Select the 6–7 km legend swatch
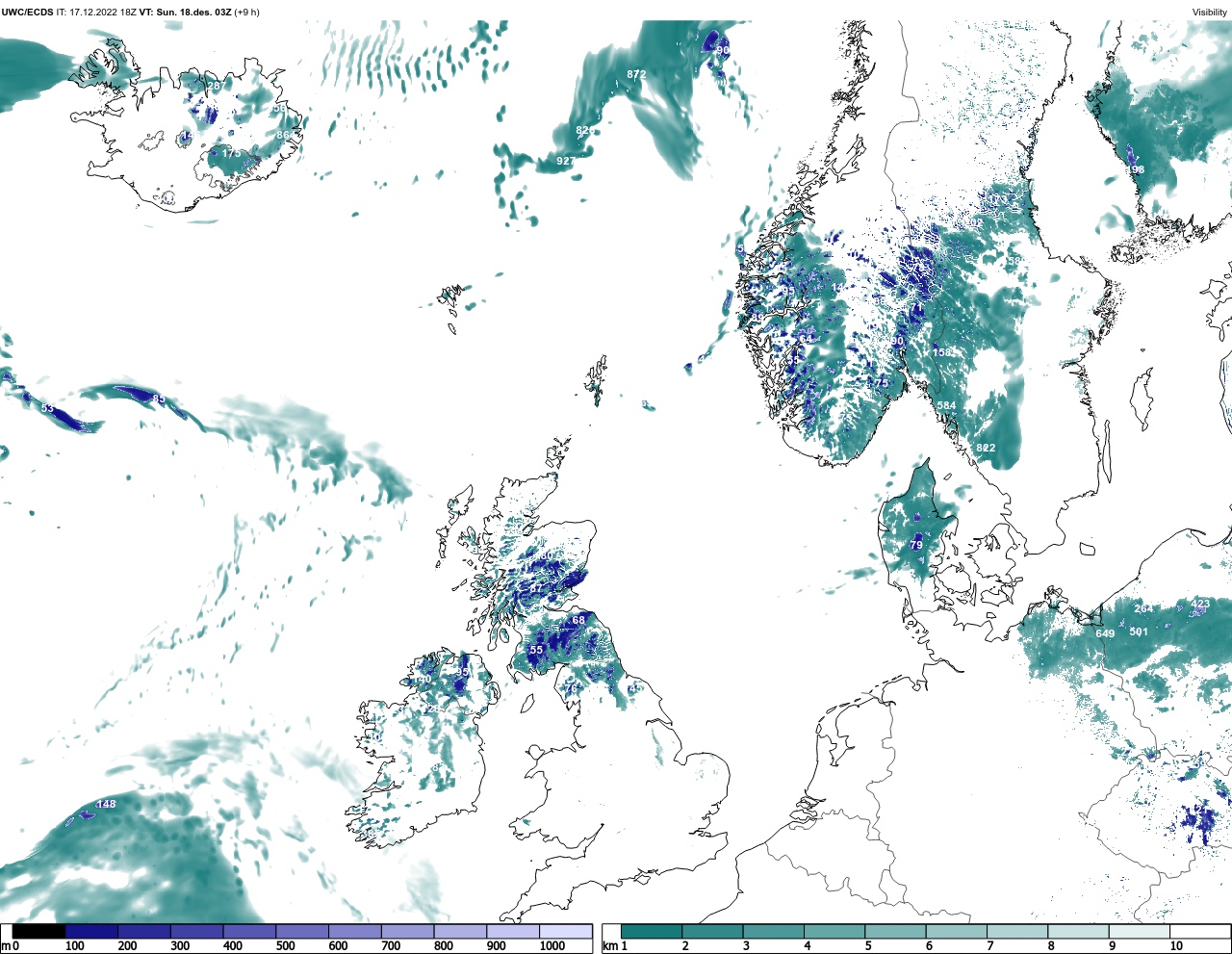This screenshot has height=954, width=1232. pyautogui.click(x=956, y=931)
